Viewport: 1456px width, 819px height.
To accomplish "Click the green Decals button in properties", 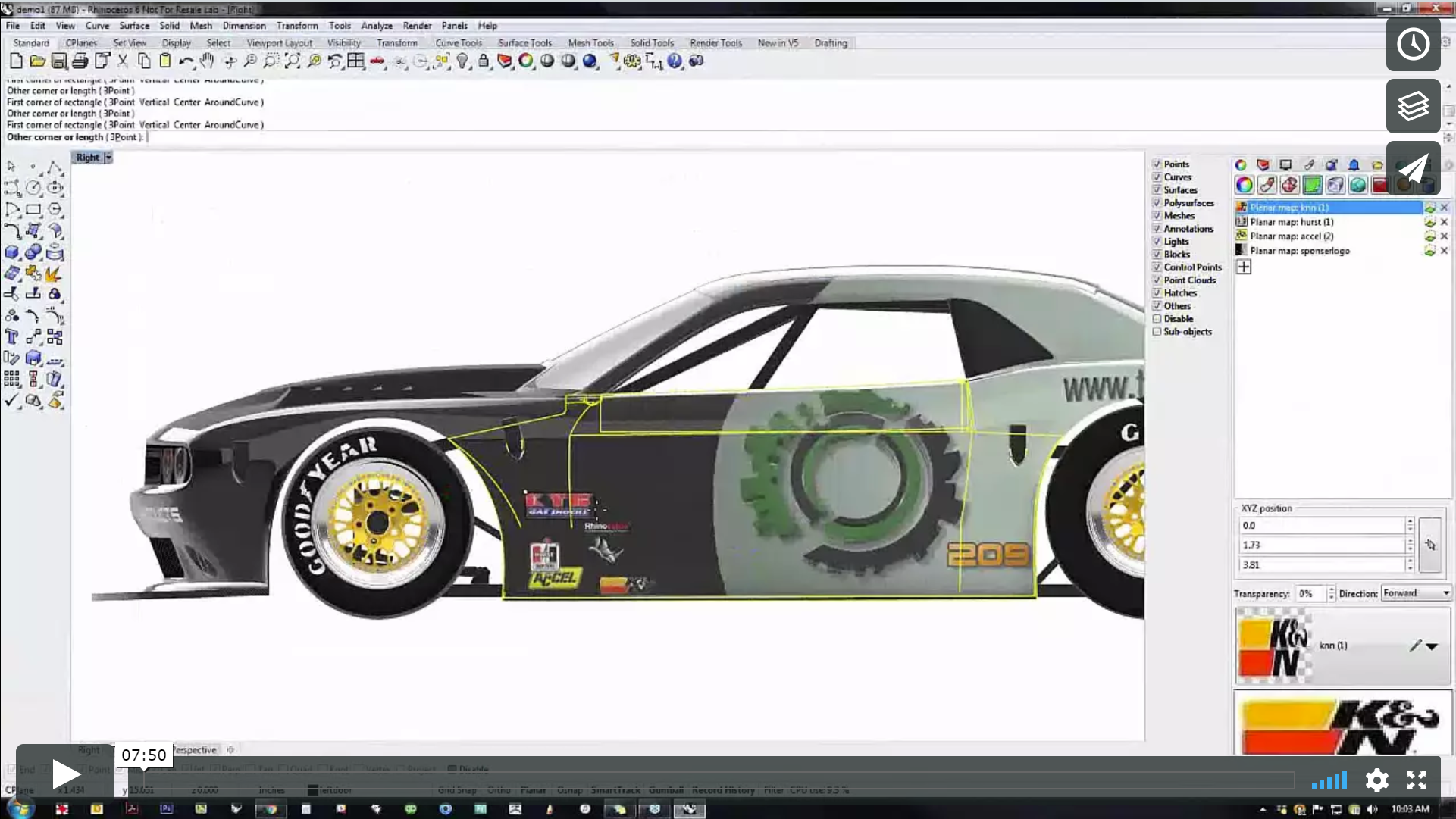I will pyautogui.click(x=1313, y=185).
